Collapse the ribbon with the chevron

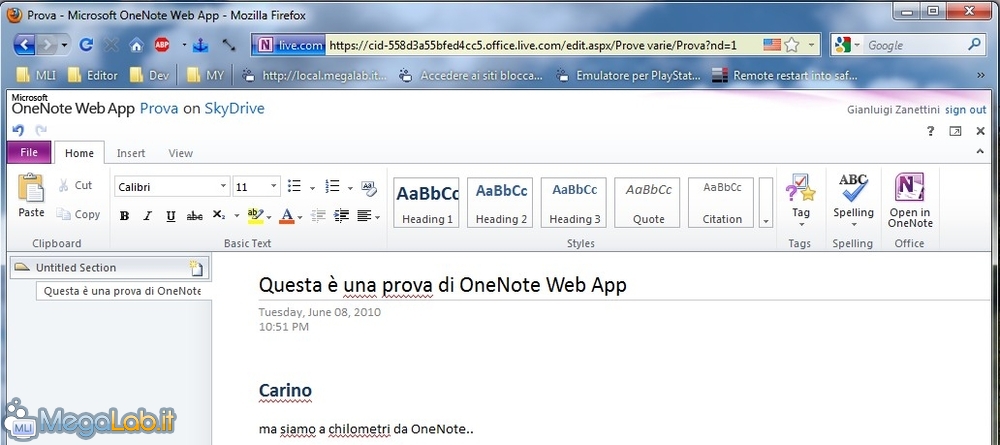[980, 152]
